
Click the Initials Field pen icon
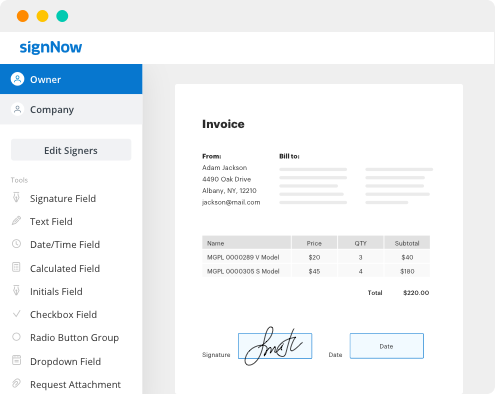pyautogui.click(x=16, y=290)
